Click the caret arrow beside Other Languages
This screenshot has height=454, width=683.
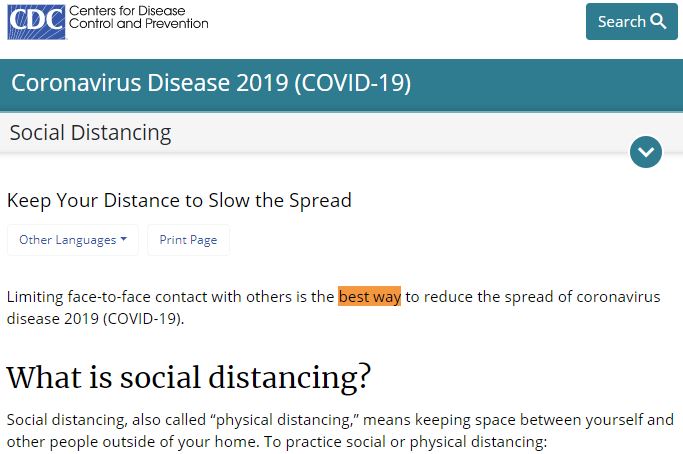click(x=124, y=239)
